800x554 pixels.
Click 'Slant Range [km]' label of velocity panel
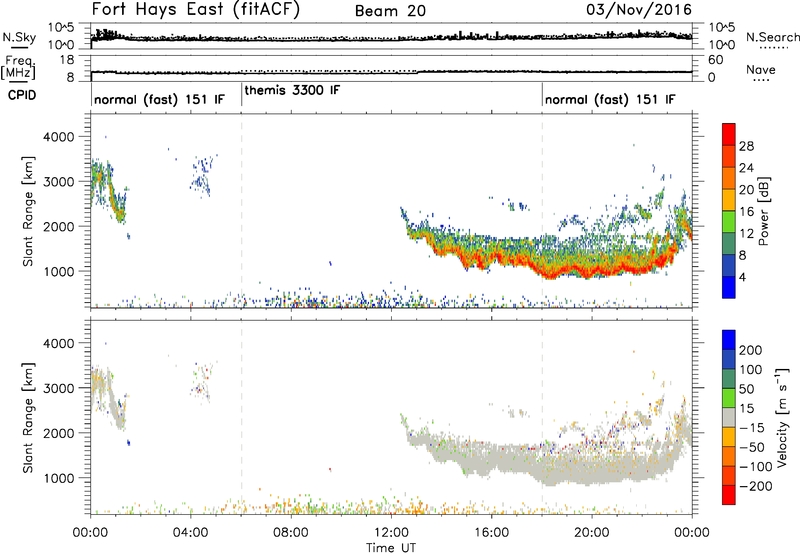pyautogui.click(x=29, y=418)
